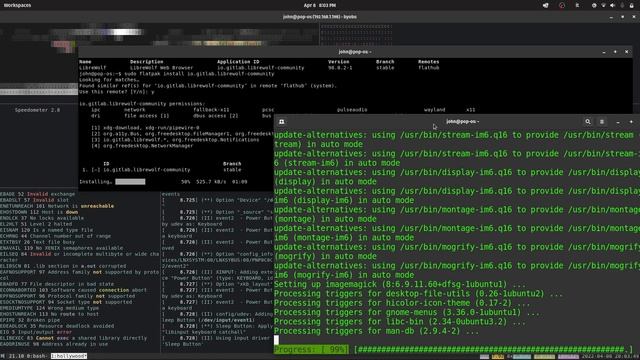
Task: Click the flatpak Installing progress bar
Action: [130, 182]
